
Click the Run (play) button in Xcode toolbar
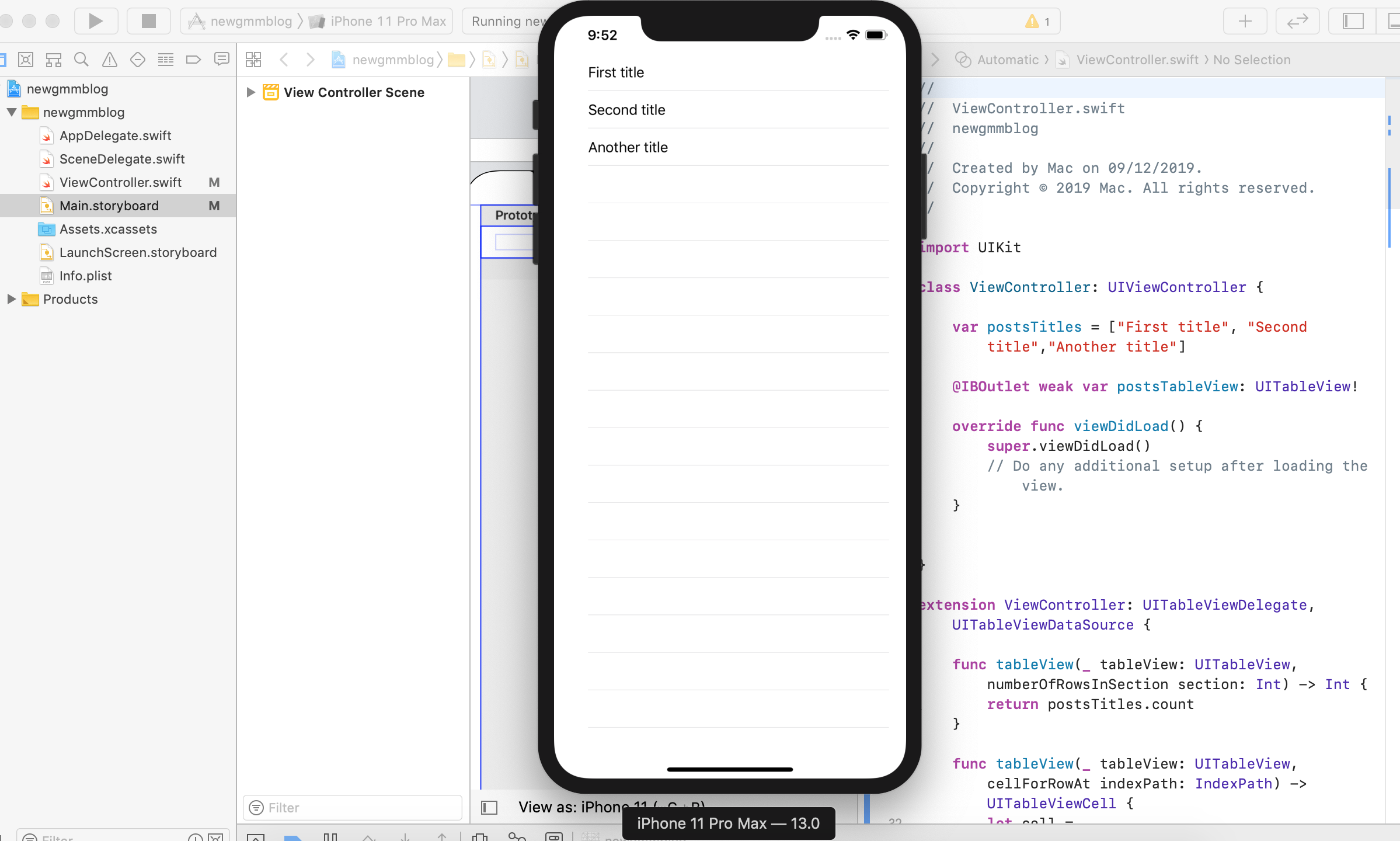click(96, 22)
